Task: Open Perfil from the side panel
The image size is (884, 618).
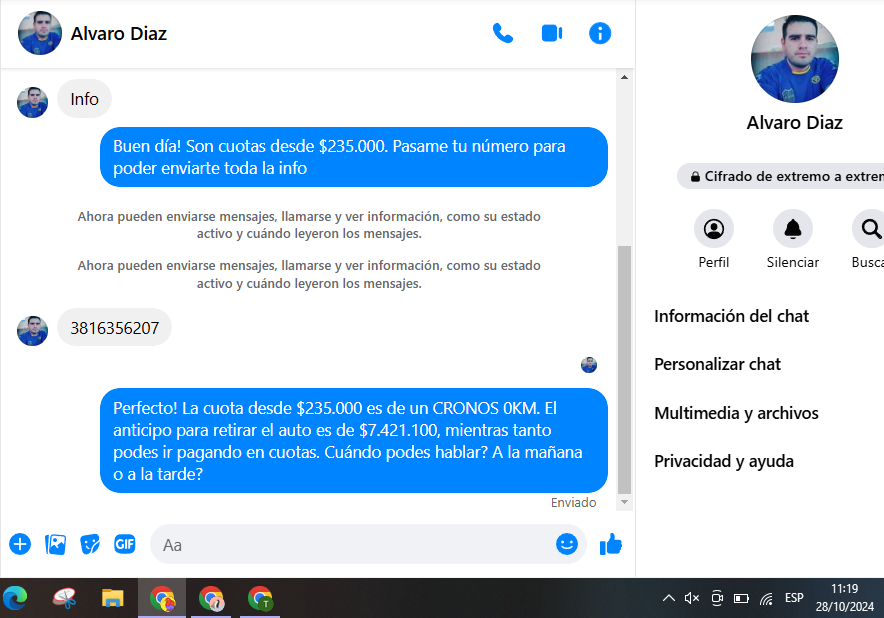Action: 714,229
